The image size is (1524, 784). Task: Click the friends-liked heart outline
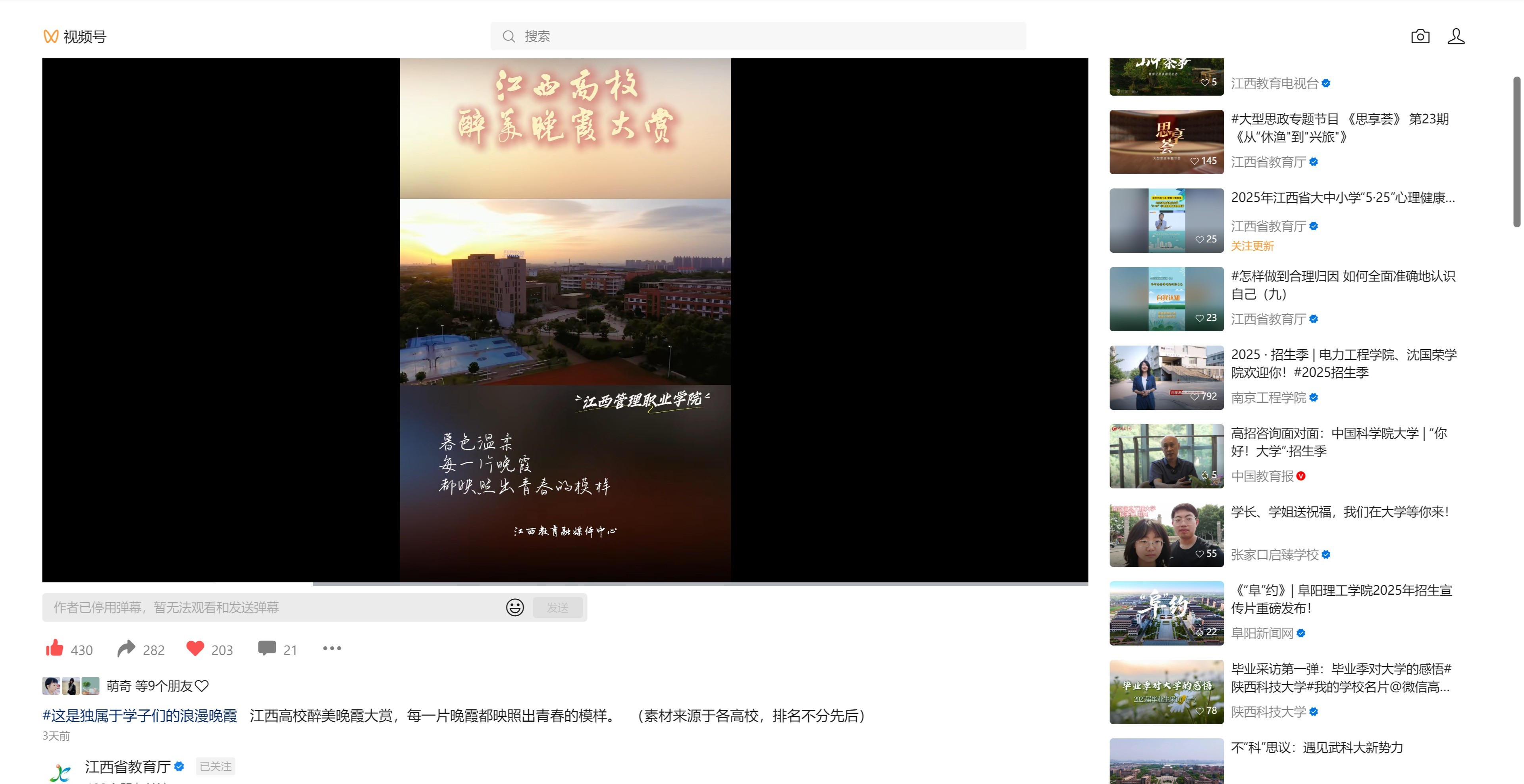[x=202, y=686]
